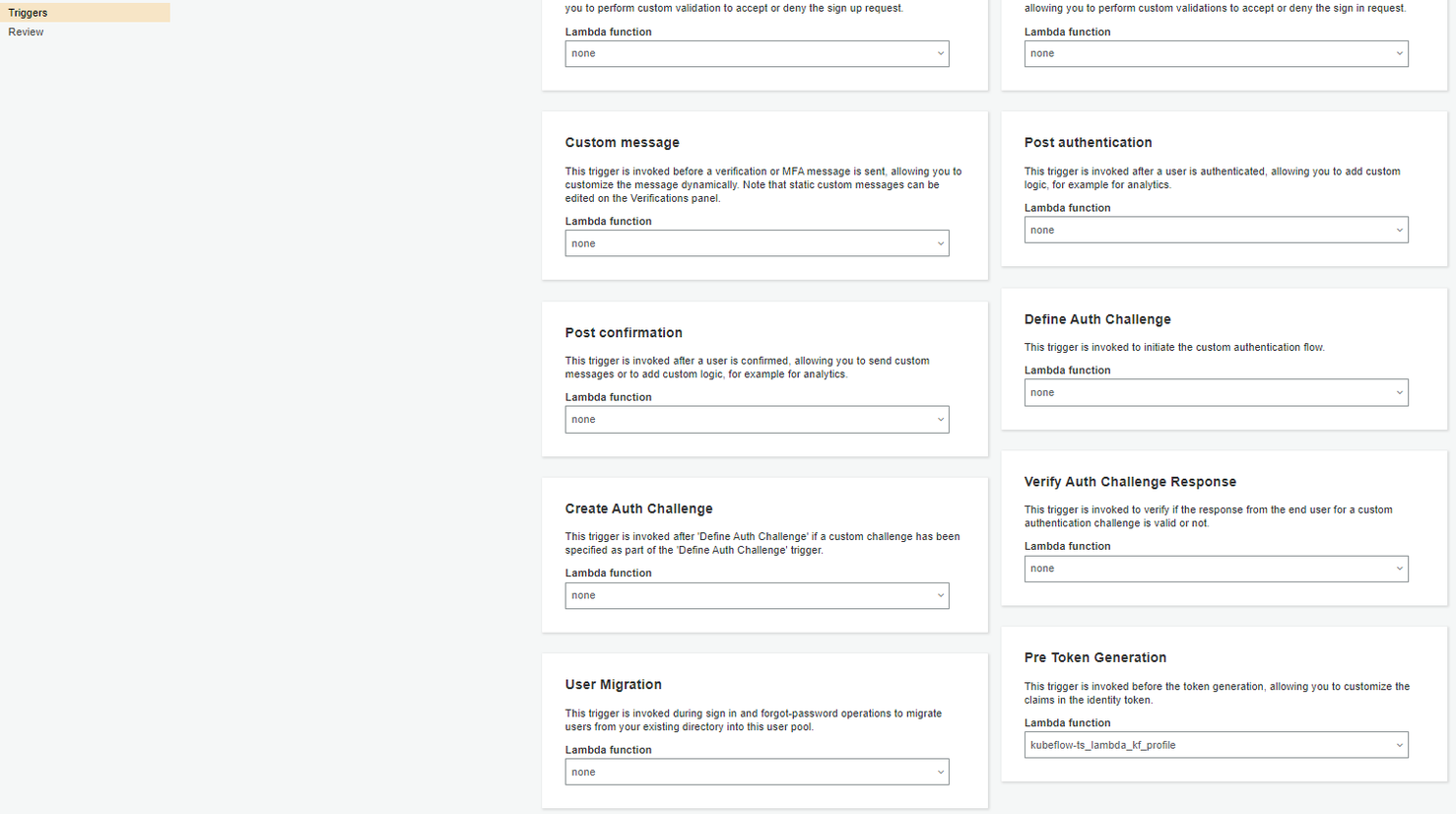Image resolution: width=1456 pixels, height=814 pixels.
Task: Open the Post confirmation Lambda function dropdown
Action: [757, 420]
